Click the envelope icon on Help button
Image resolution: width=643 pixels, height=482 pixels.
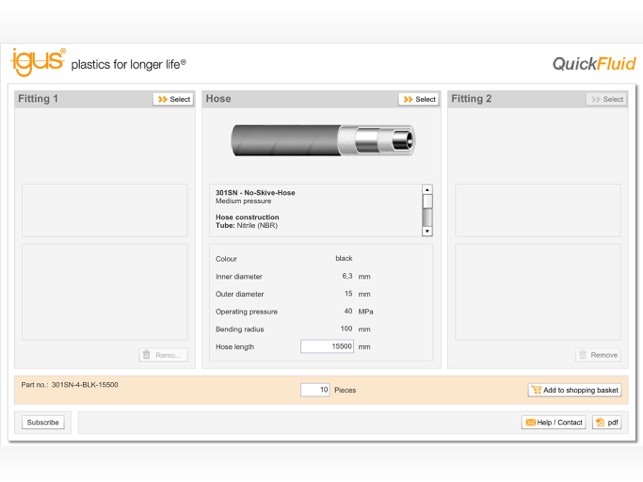530,422
